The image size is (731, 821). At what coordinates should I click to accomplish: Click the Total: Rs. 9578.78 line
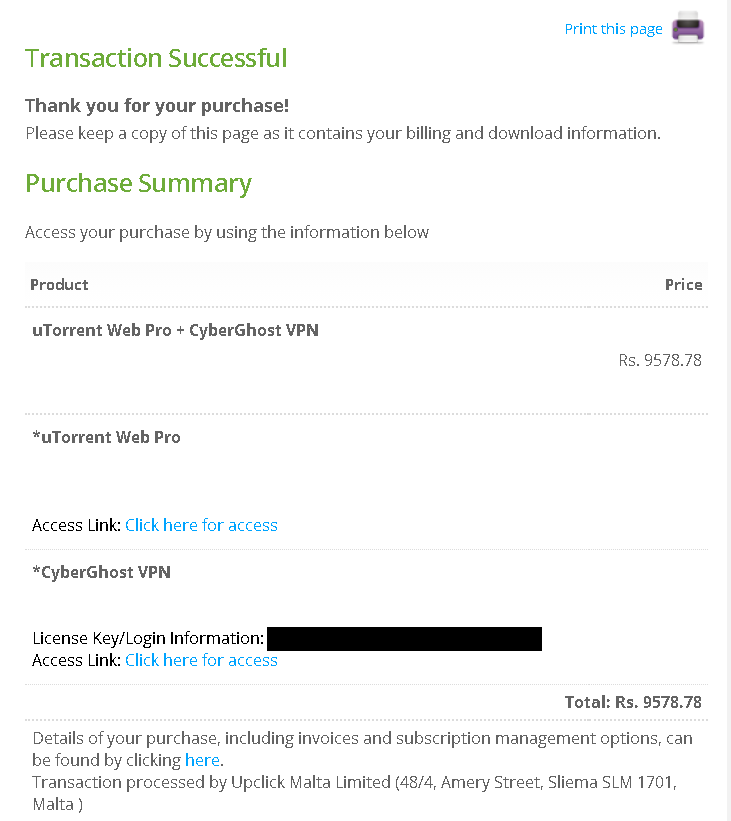click(x=633, y=702)
